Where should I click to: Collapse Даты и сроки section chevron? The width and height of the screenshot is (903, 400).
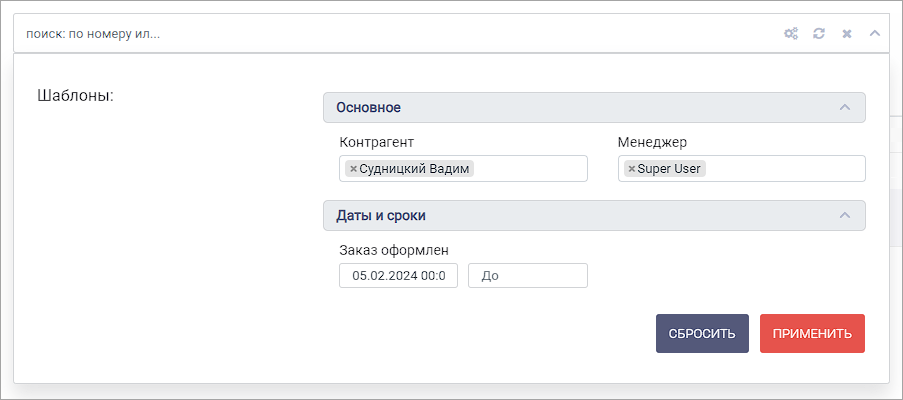pyautogui.click(x=845, y=215)
